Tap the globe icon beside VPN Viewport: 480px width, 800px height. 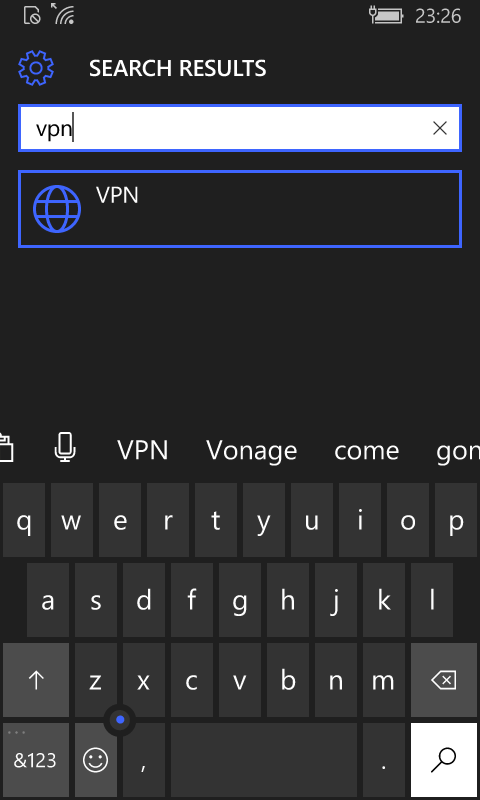(57, 209)
